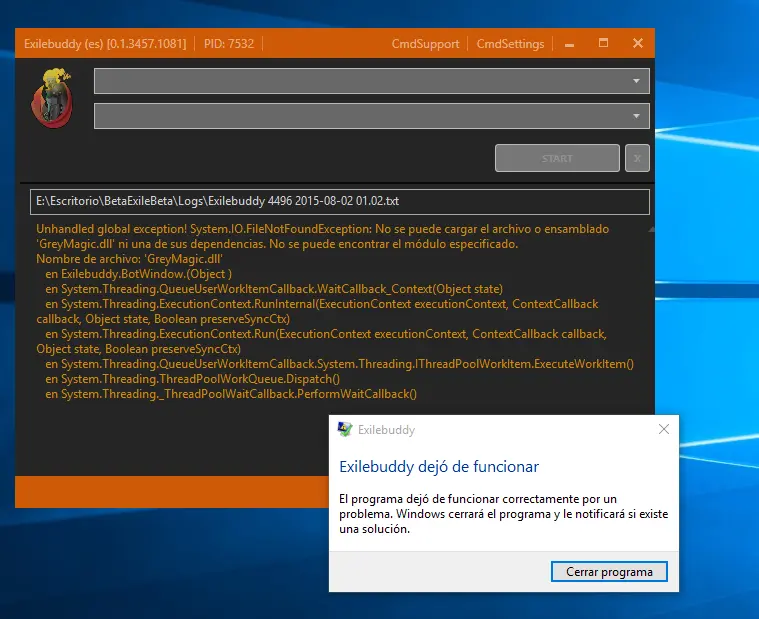Image resolution: width=759 pixels, height=619 pixels.
Task: Click the Exilebuddy character logo
Action: (52, 98)
